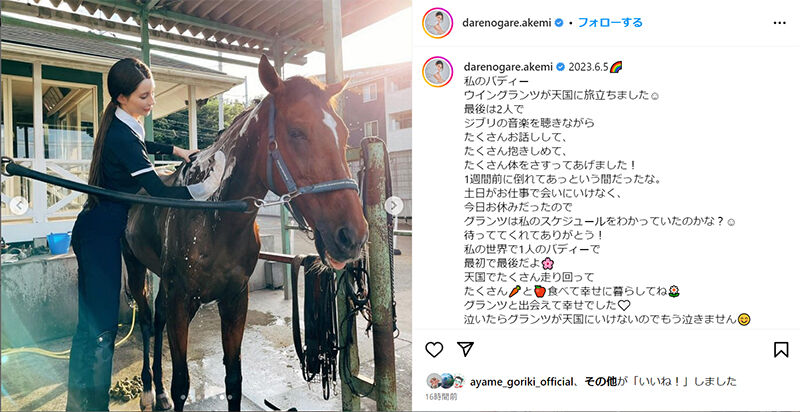
Task: Go to previous photo with left arrow
Action: pos(19,205)
